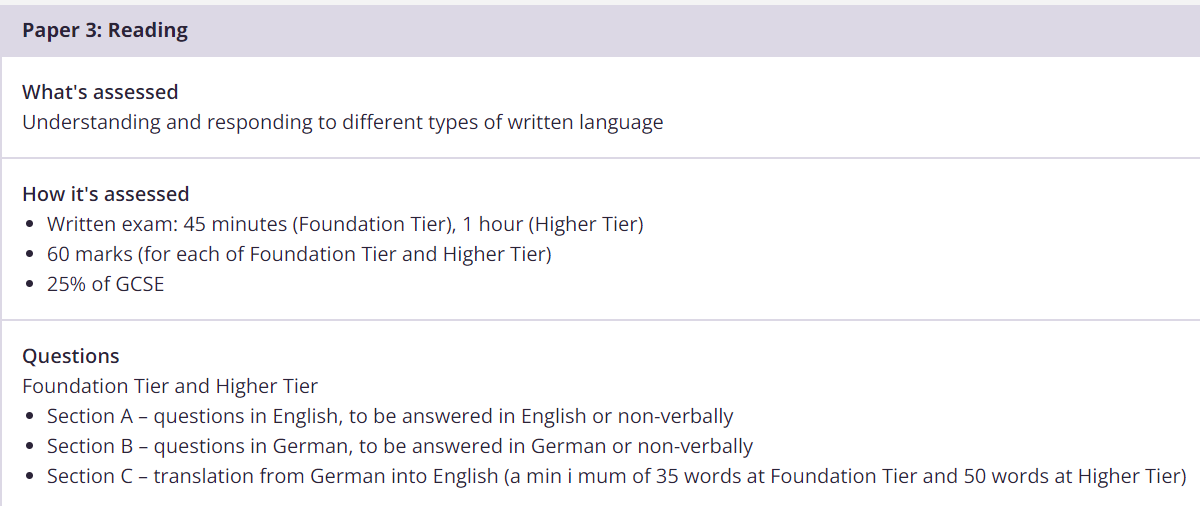Select the 'How it's assessed' heading

106,194
